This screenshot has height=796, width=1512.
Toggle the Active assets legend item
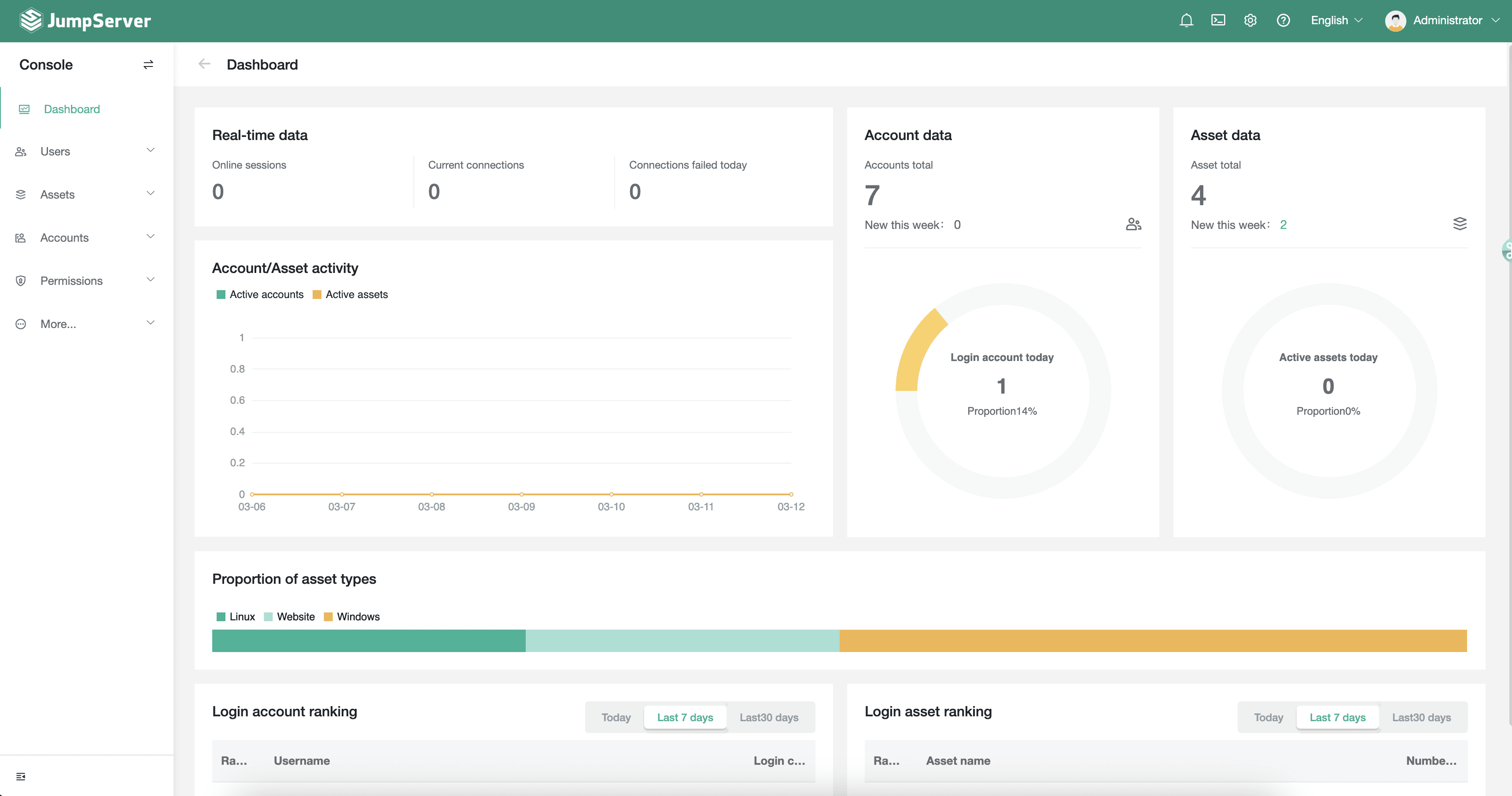pyautogui.click(x=350, y=294)
